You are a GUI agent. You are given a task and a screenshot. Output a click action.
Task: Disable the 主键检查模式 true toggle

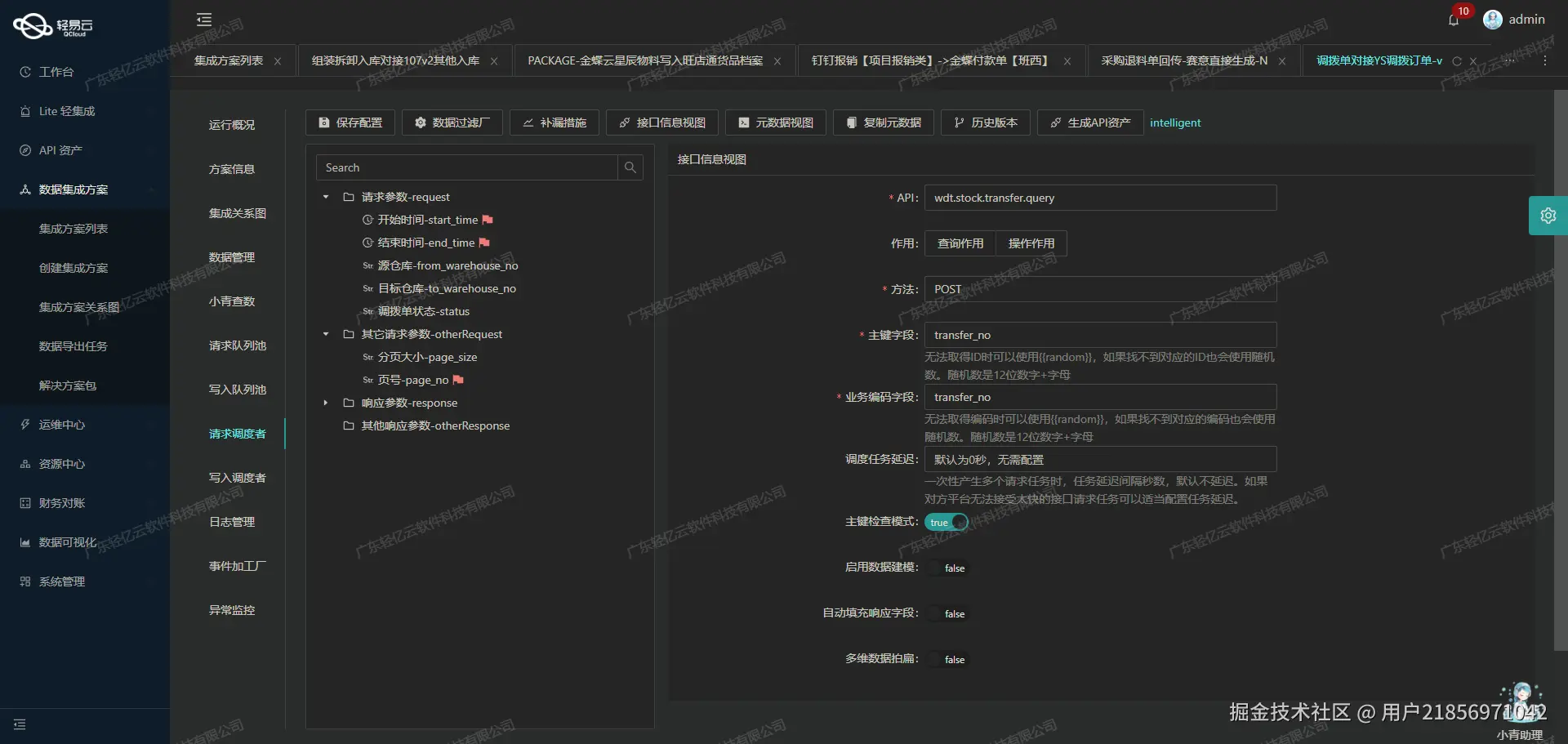[x=946, y=522]
